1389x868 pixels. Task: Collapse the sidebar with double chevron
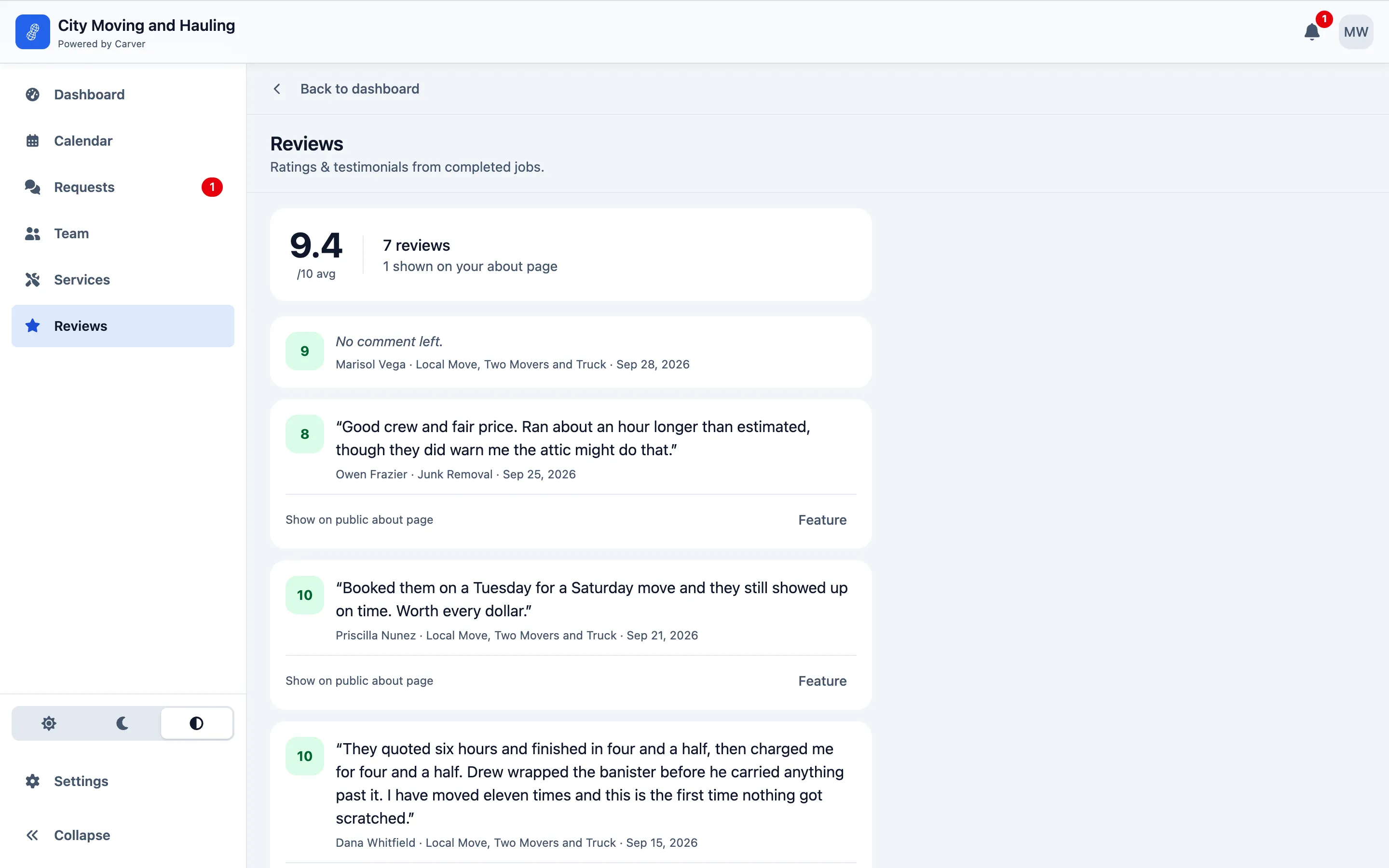pos(123,835)
